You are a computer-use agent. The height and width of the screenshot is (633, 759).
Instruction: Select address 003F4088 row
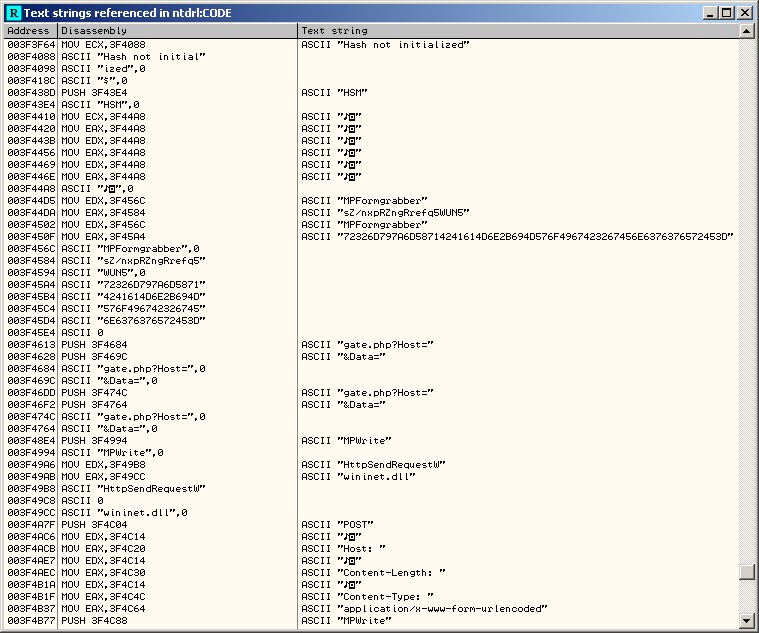coord(372,57)
